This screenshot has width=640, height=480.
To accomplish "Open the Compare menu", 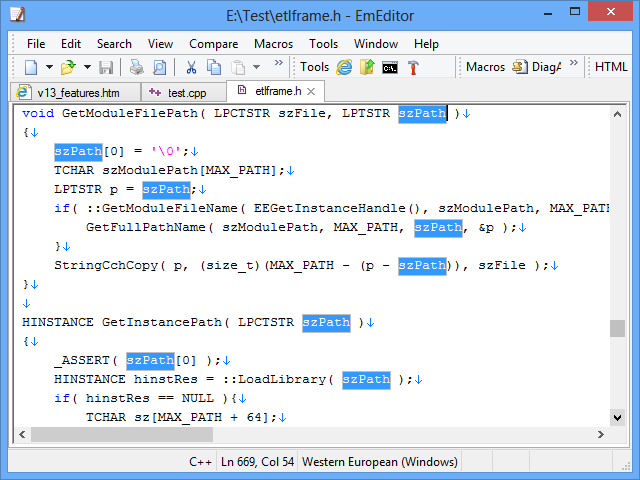I will coord(213,44).
